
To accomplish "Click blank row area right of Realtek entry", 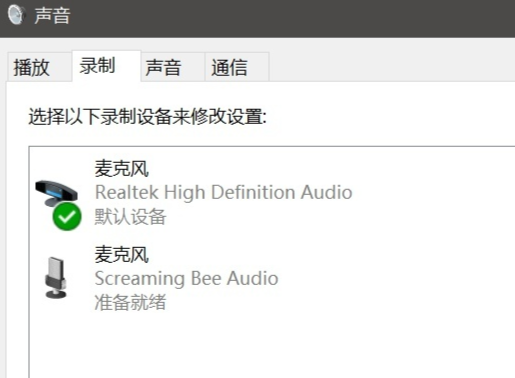I will tap(433, 193).
